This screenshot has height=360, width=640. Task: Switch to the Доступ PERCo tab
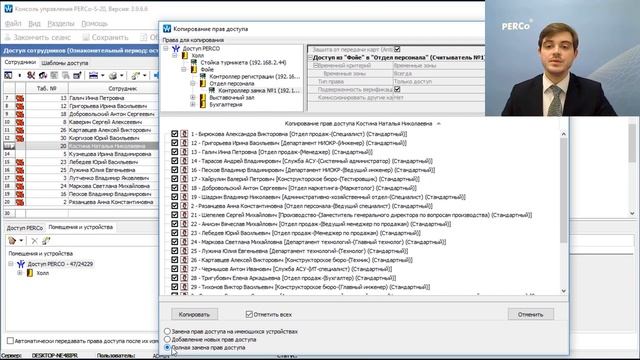coord(24,228)
